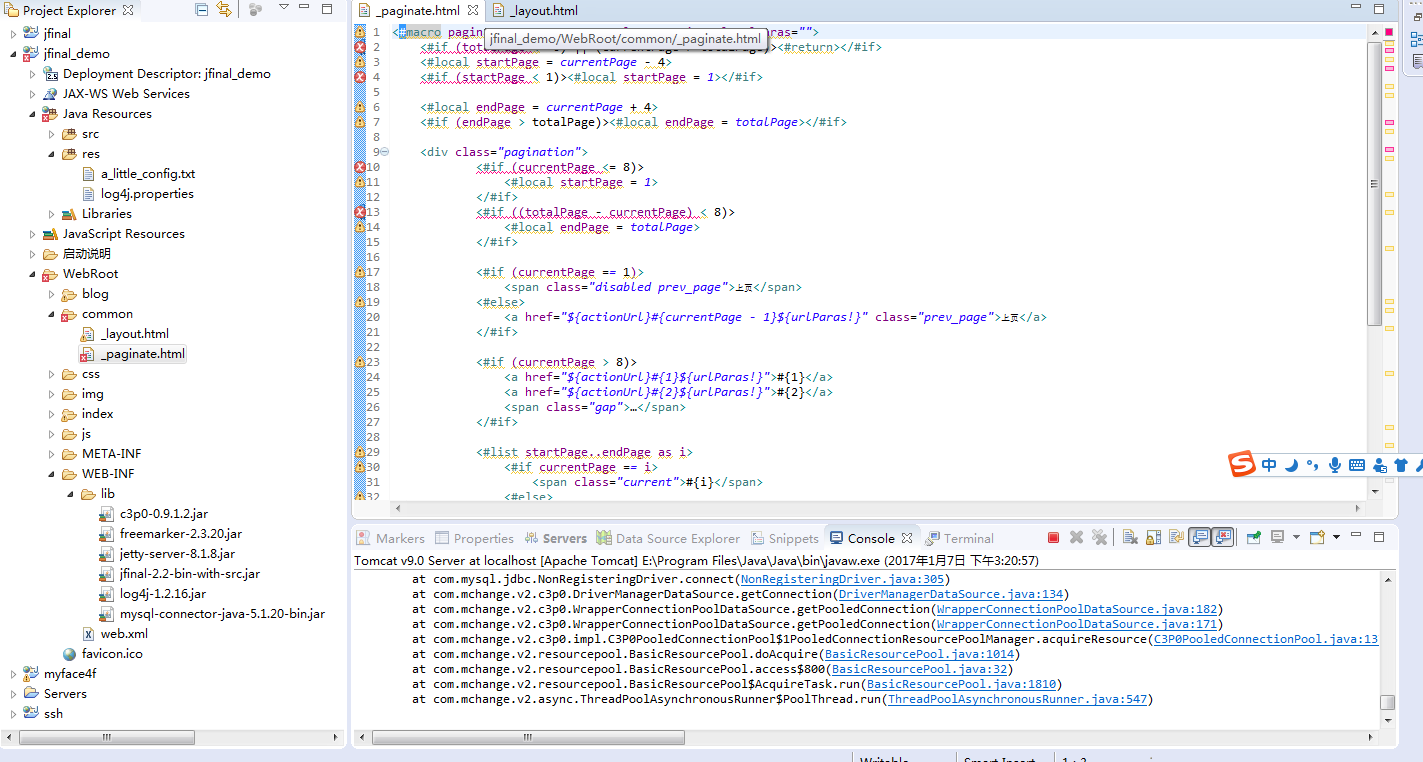Open the New Console View dropdown arrow

click(x=1336, y=537)
